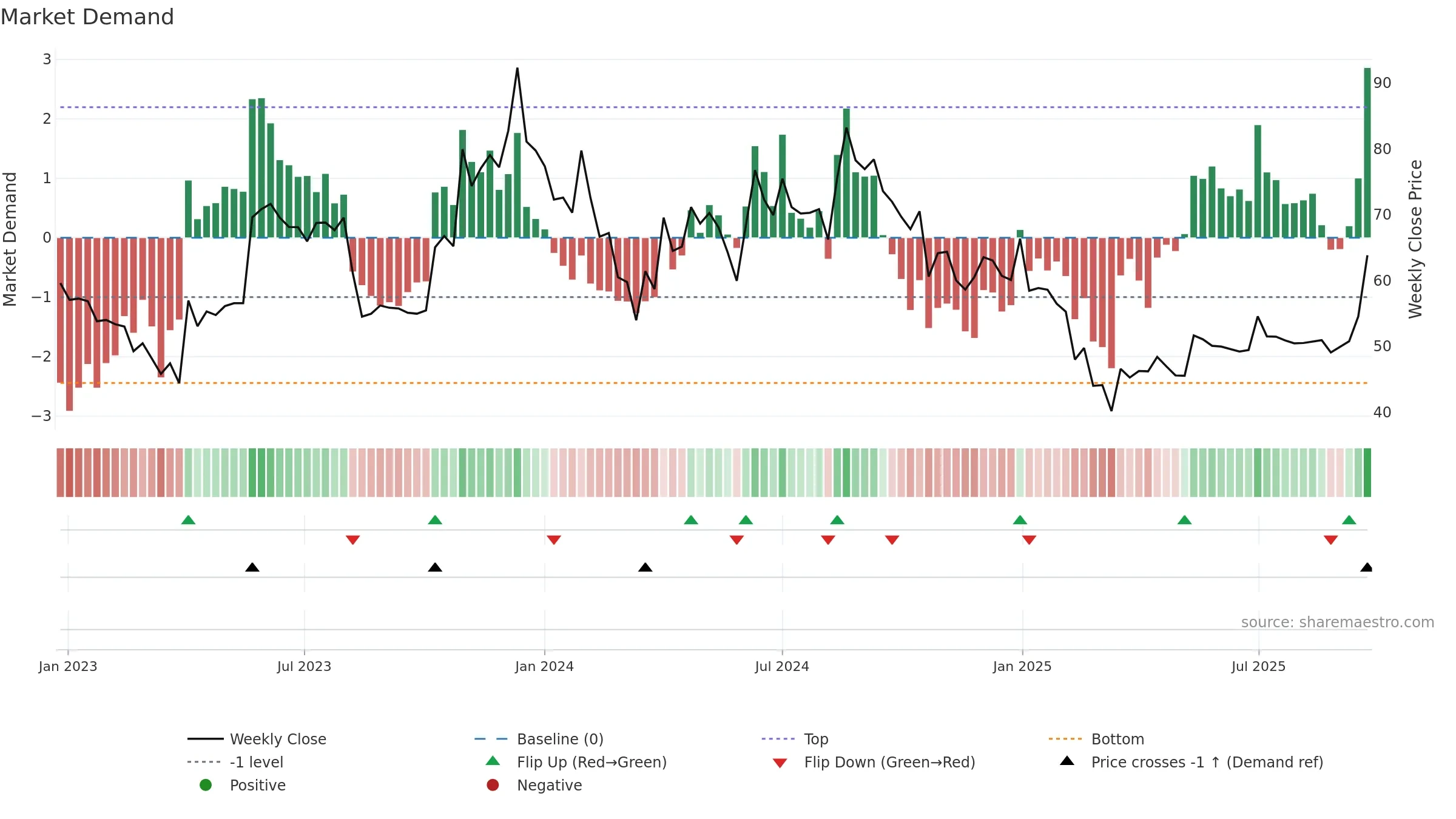
Task: Click the first dark red heat-strip cell
Action: coord(60,473)
